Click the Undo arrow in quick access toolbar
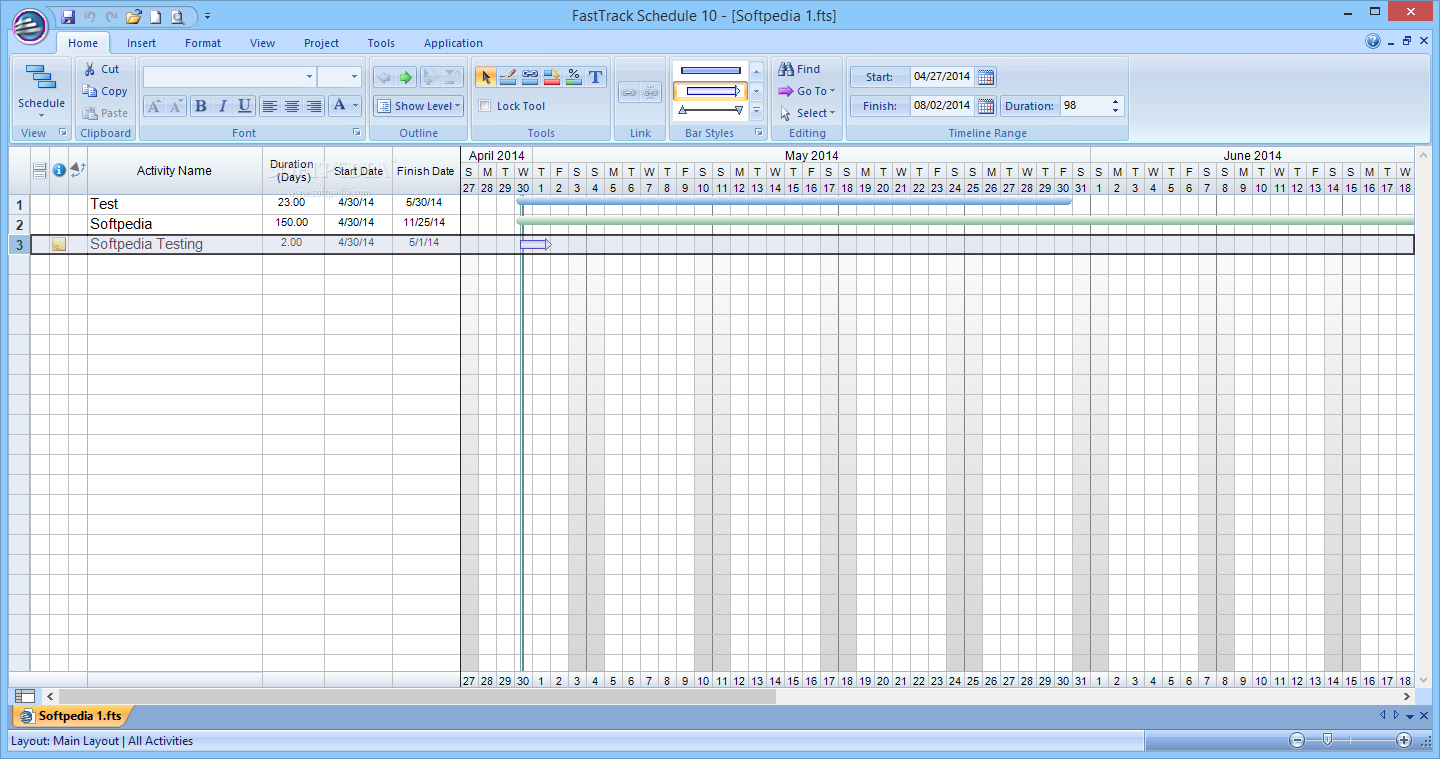Image resolution: width=1440 pixels, height=759 pixels. 90,17
